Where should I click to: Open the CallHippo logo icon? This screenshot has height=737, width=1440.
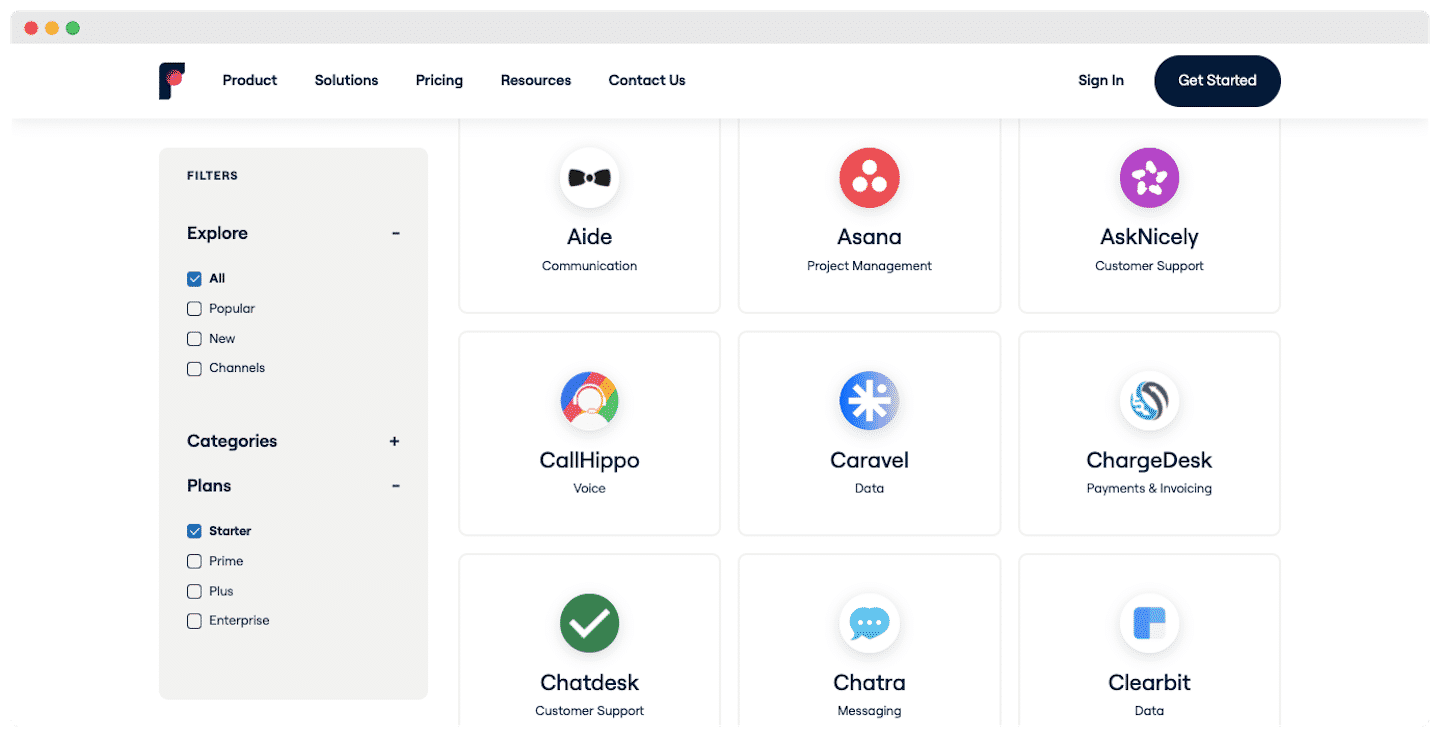(x=590, y=401)
